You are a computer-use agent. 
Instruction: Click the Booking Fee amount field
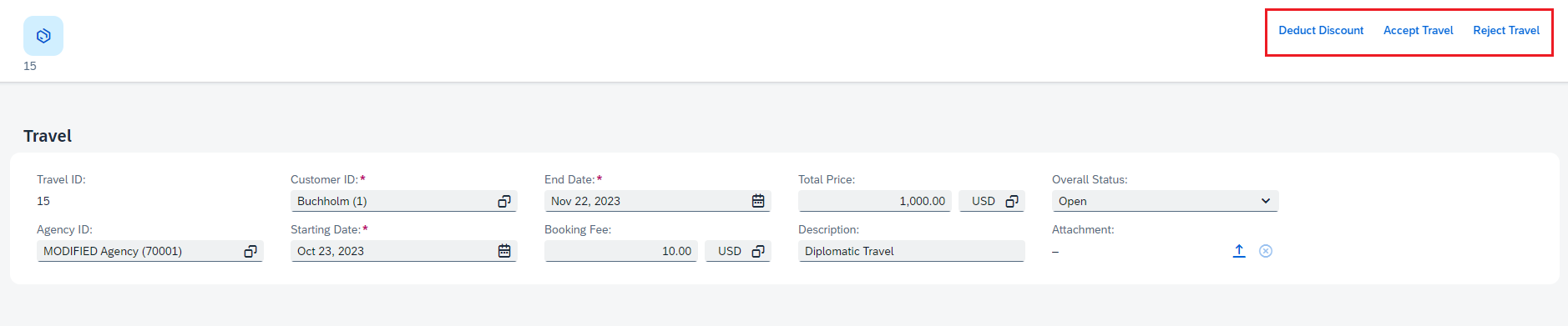pyautogui.click(x=621, y=251)
